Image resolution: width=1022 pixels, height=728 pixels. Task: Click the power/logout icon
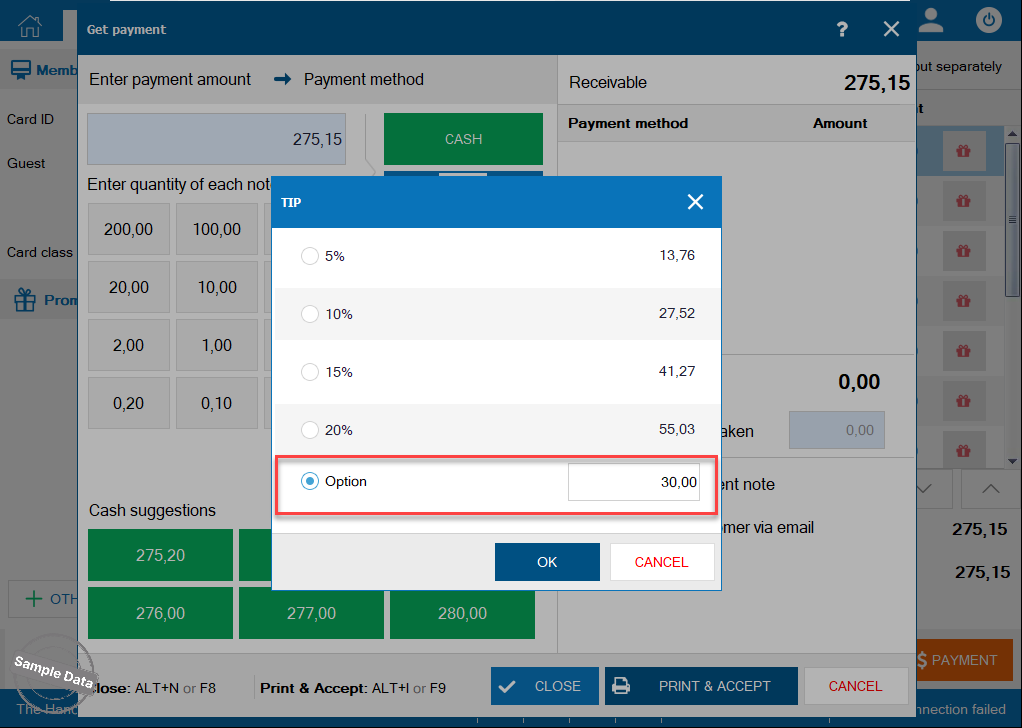[988, 20]
